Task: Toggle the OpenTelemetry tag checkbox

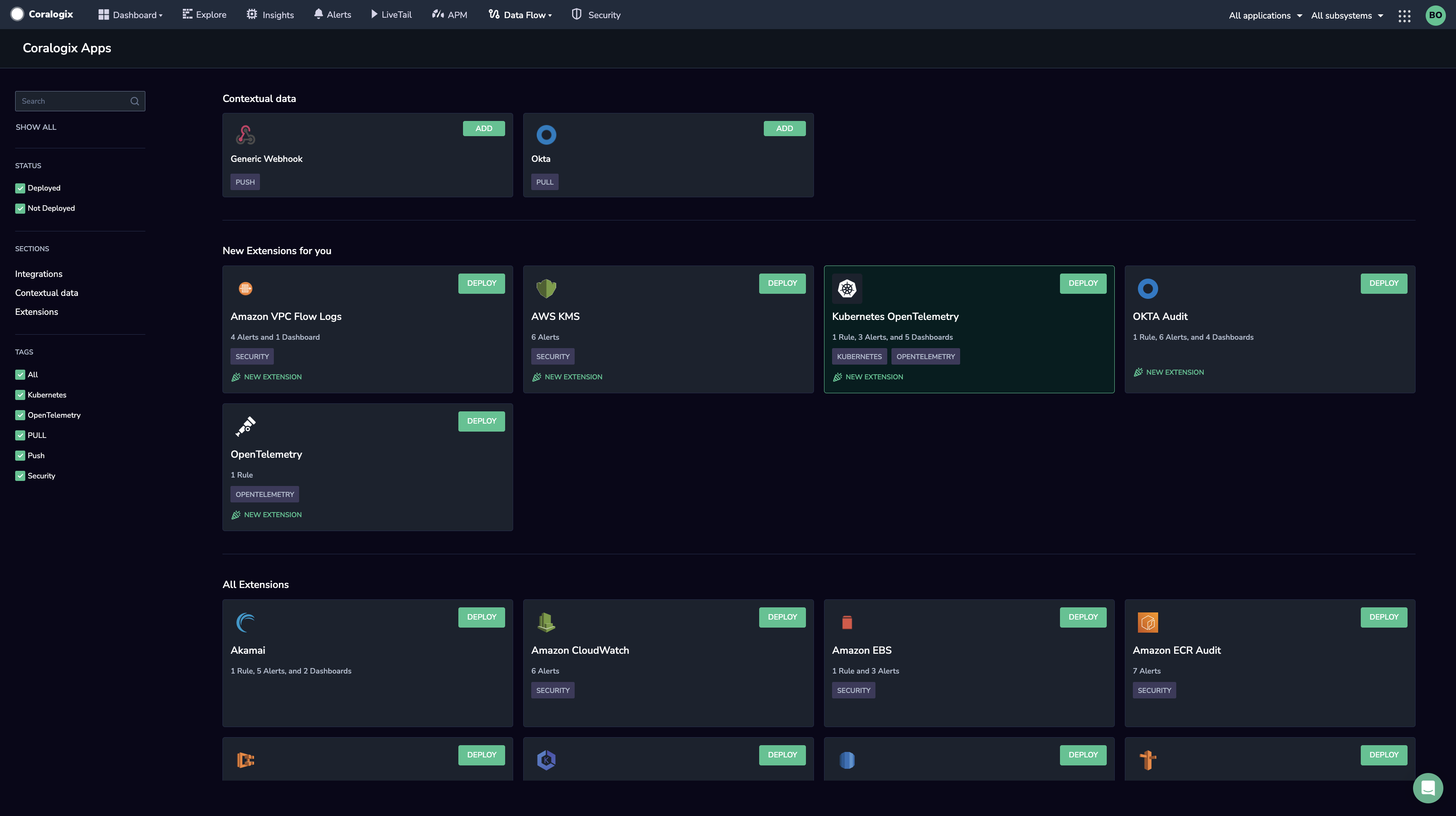Action: (20, 415)
